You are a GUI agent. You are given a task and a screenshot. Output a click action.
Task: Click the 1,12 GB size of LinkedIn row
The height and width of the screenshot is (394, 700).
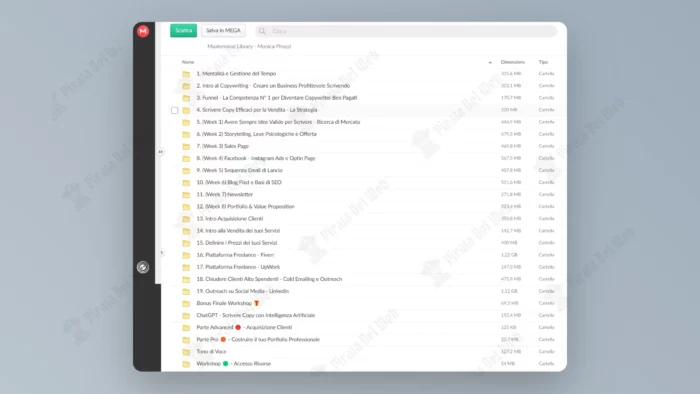point(509,291)
